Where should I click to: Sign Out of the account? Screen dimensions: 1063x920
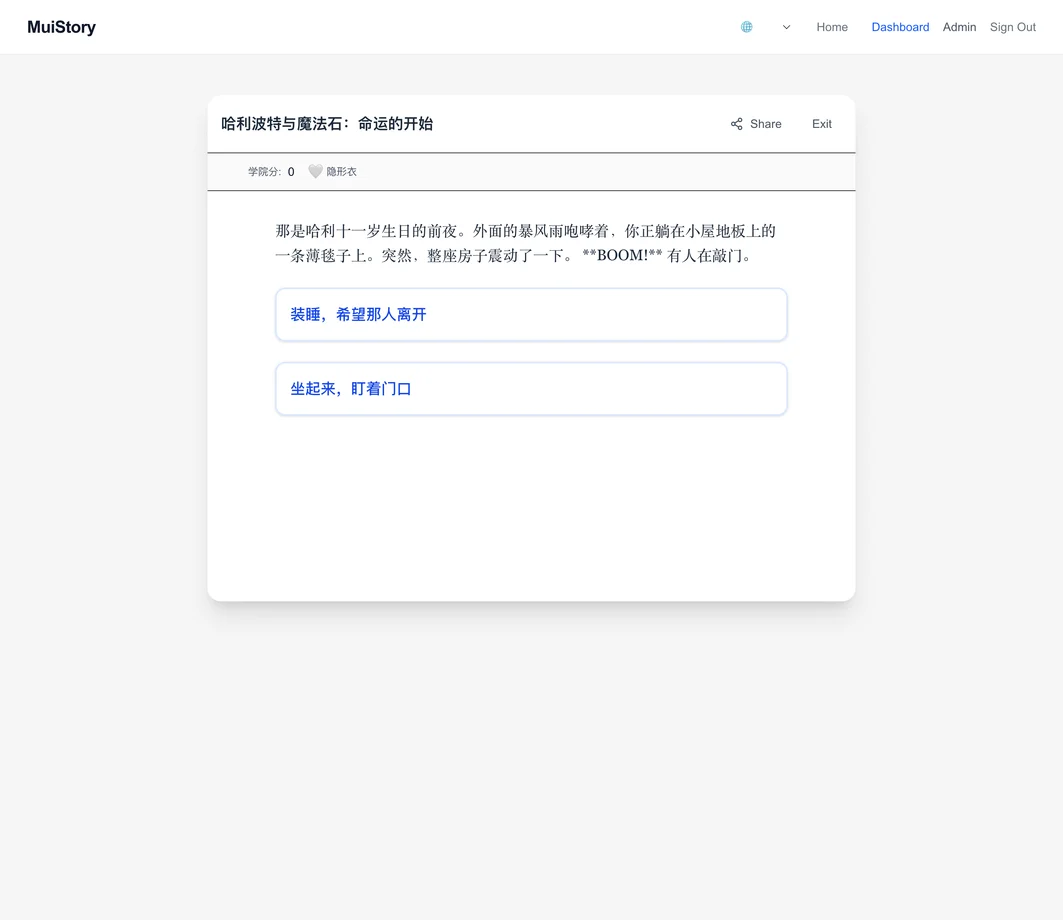(1012, 27)
